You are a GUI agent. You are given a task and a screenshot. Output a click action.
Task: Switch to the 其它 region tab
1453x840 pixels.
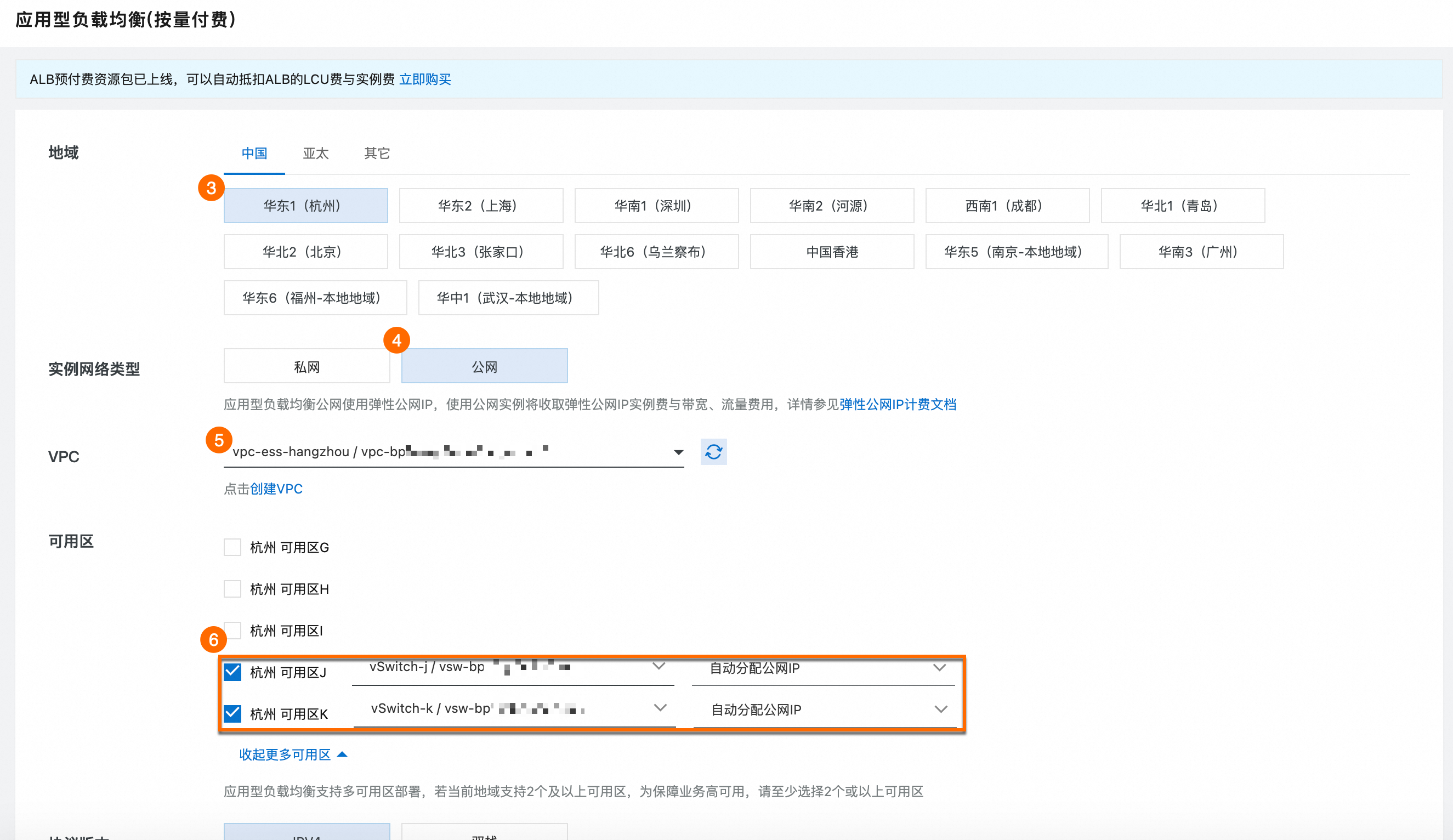pyautogui.click(x=377, y=154)
